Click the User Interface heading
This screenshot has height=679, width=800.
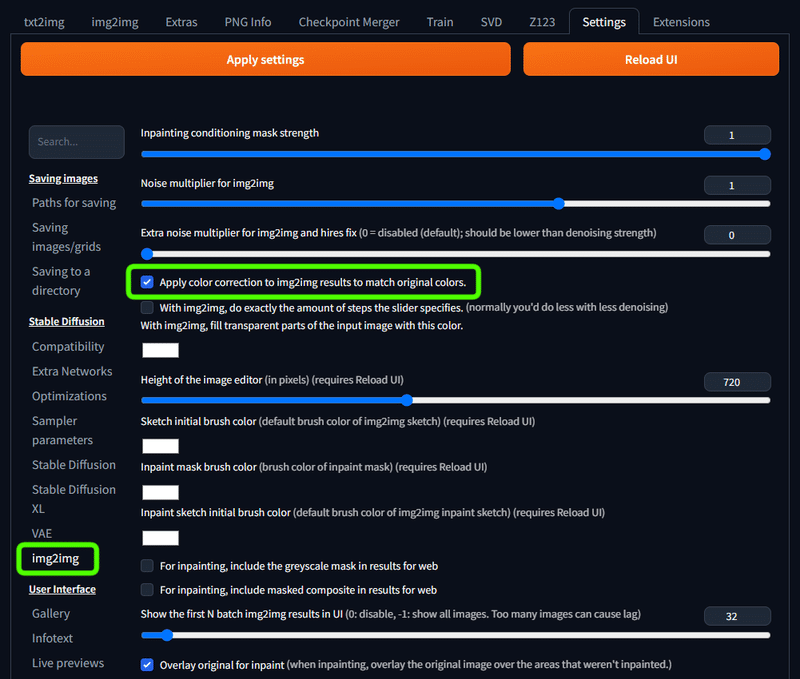coord(62,589)
